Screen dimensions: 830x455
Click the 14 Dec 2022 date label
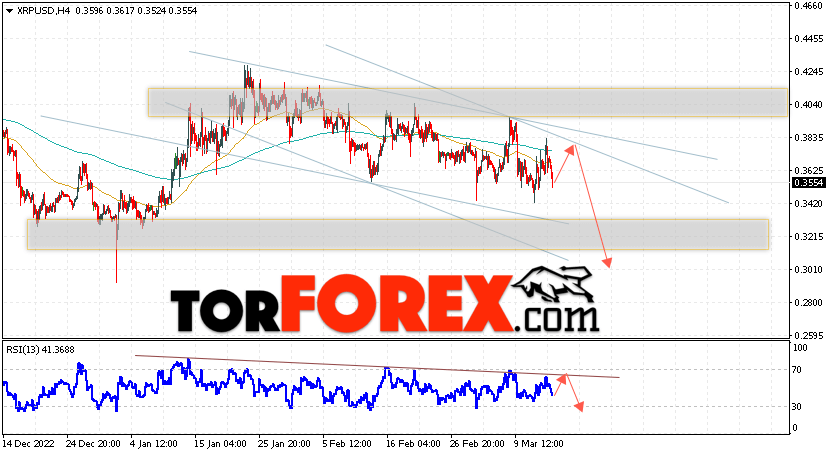click(26, 443)
